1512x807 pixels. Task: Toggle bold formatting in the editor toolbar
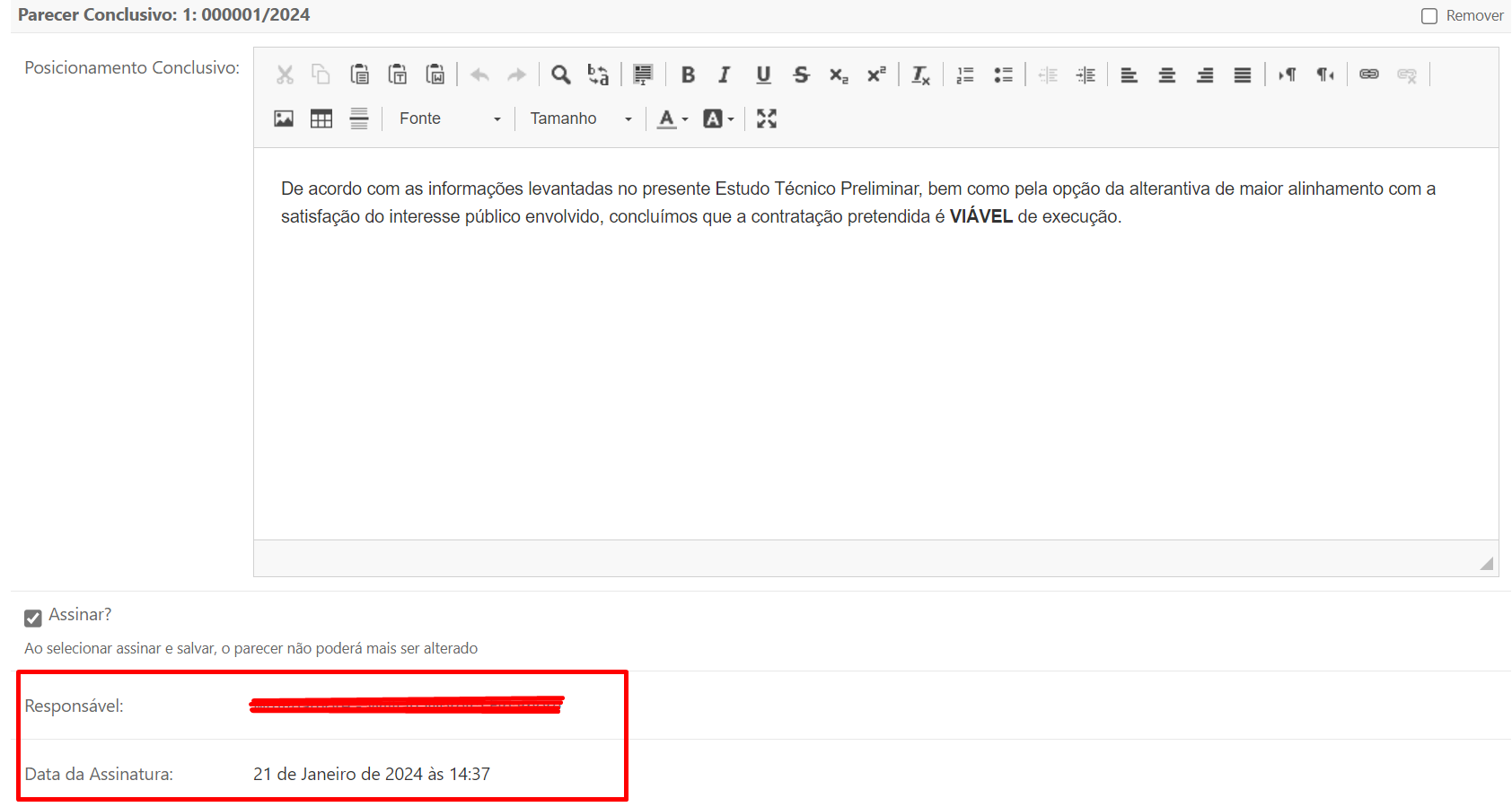688,75
